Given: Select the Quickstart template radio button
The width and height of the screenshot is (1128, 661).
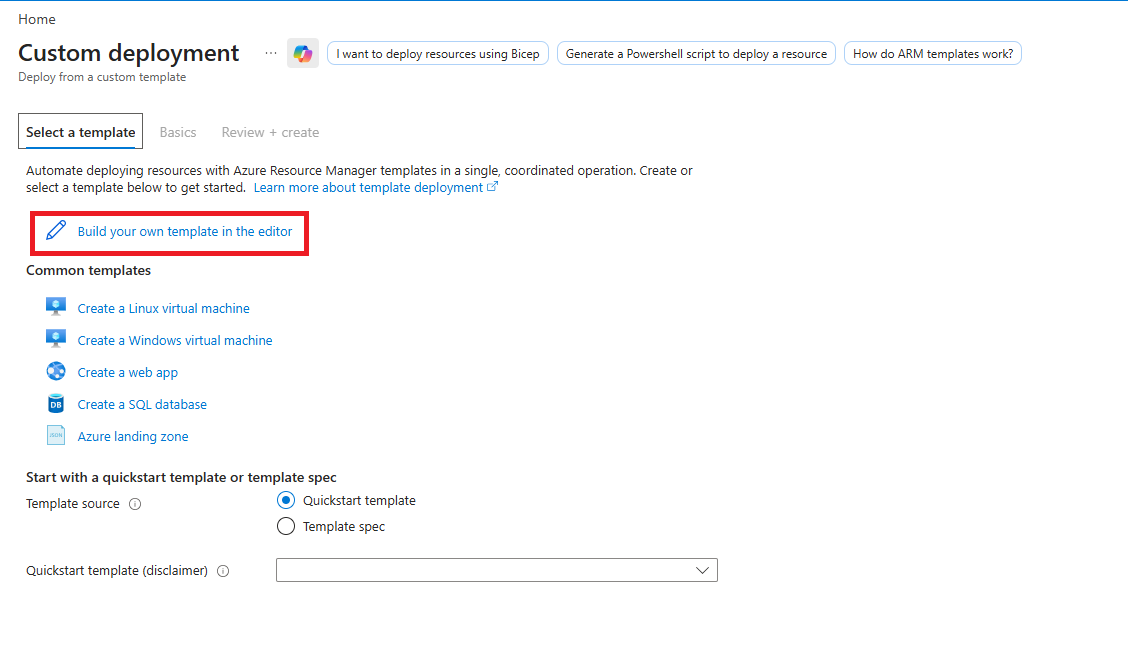Looking at the screenshot, I should 286,500.
